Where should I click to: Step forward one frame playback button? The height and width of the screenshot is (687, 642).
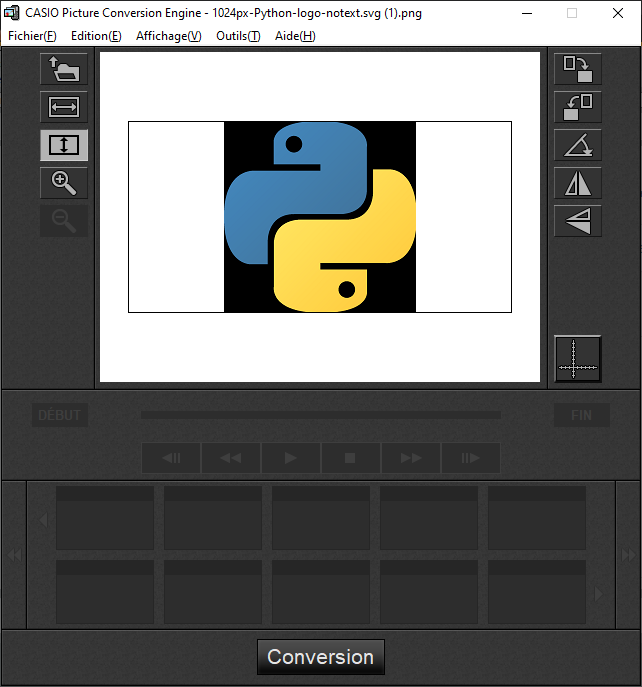click(x=470, y=458)
